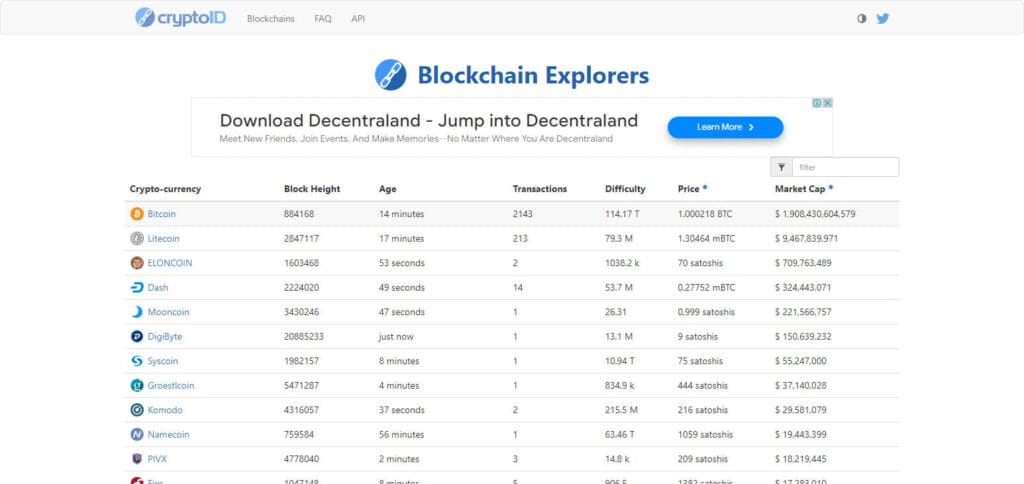Click the Dash coin icon
Viewport: 1024px width, 484px height.
136,287
